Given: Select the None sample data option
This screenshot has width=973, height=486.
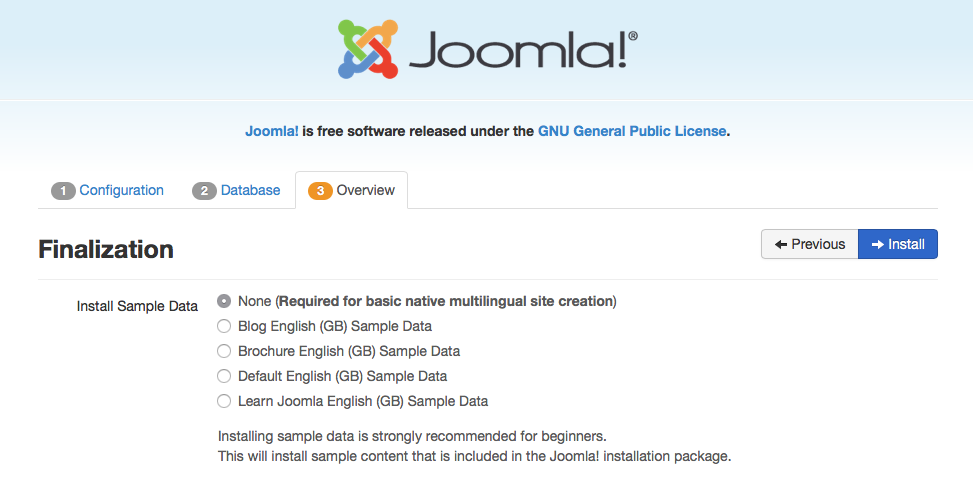Looking at the screenshot, I should [x=224, y=301].
